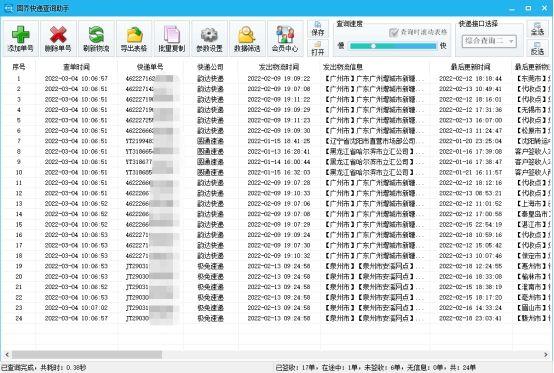Viewport: 554px width, 373px height.
Task: Click the 反选 invert selection button
Action: [x=537, y=48]
